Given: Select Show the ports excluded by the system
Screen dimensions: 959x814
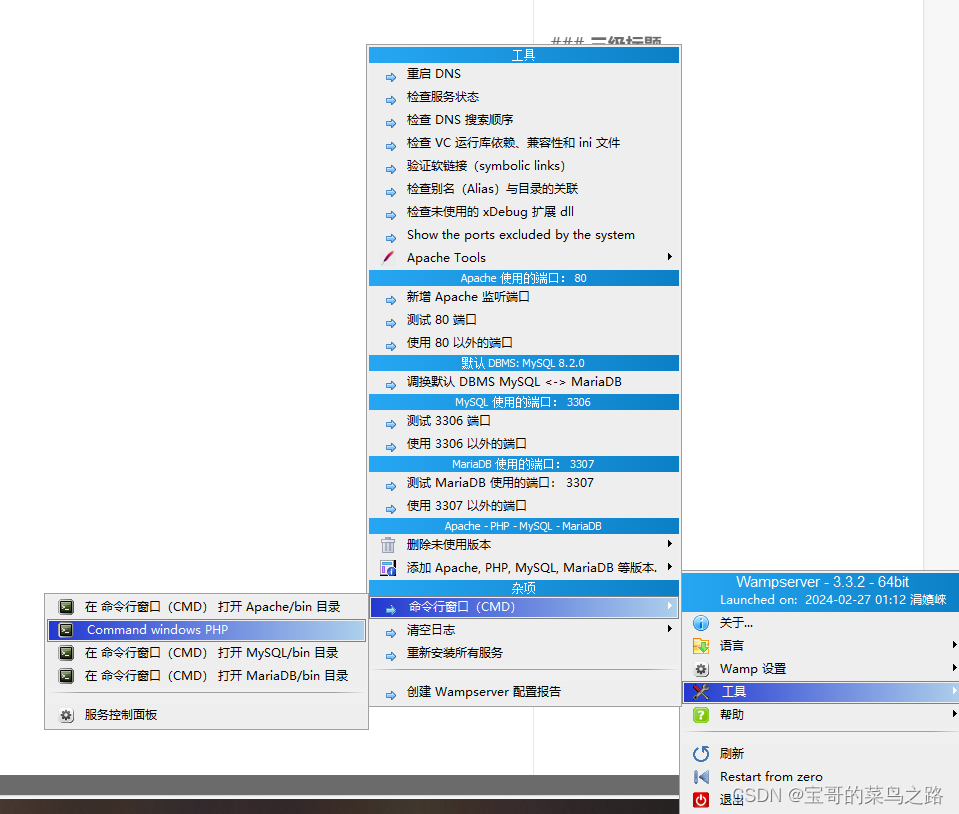Looking at the screenshot, I should [x=524, y=235].
